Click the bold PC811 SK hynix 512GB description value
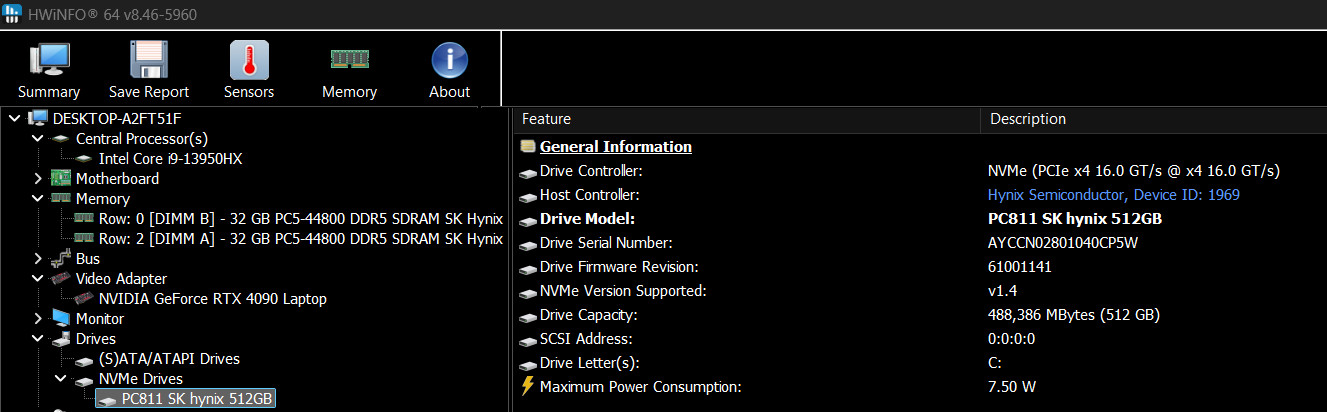 (1074, 219)
